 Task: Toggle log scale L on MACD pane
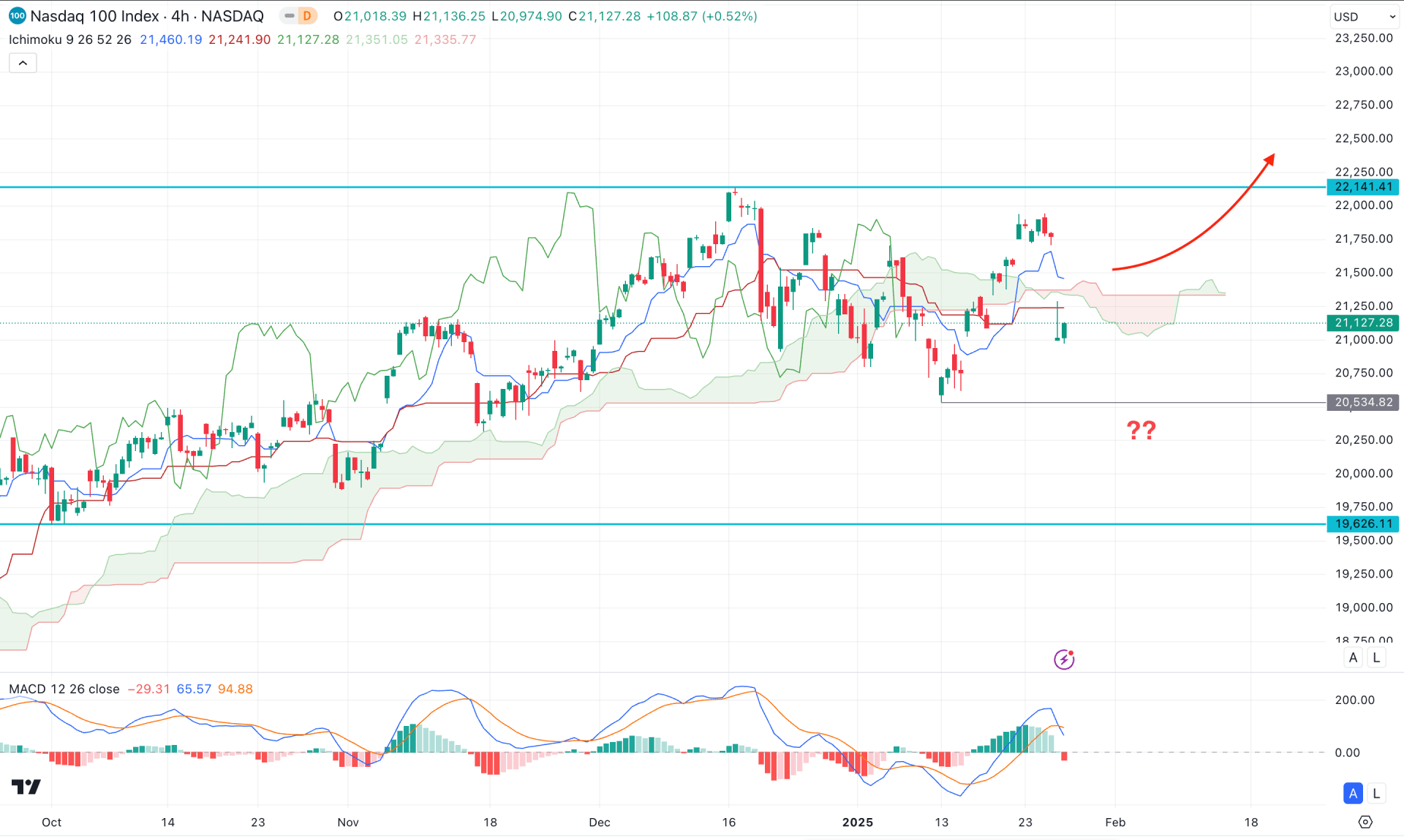tap(1376, 793)
